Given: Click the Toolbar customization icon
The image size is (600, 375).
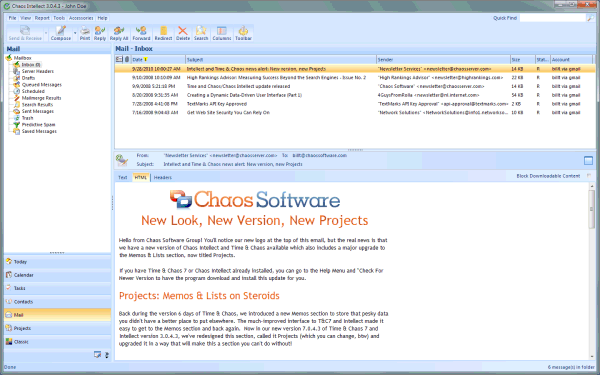Looking at the screenshot, I should 243,33.
